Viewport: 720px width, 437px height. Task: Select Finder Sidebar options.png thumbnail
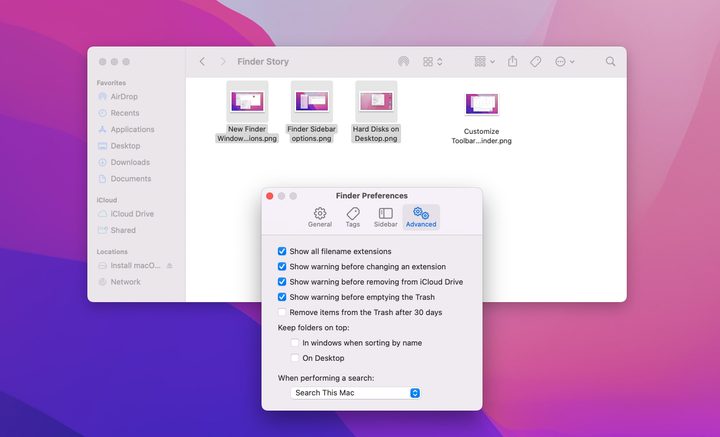311,102
